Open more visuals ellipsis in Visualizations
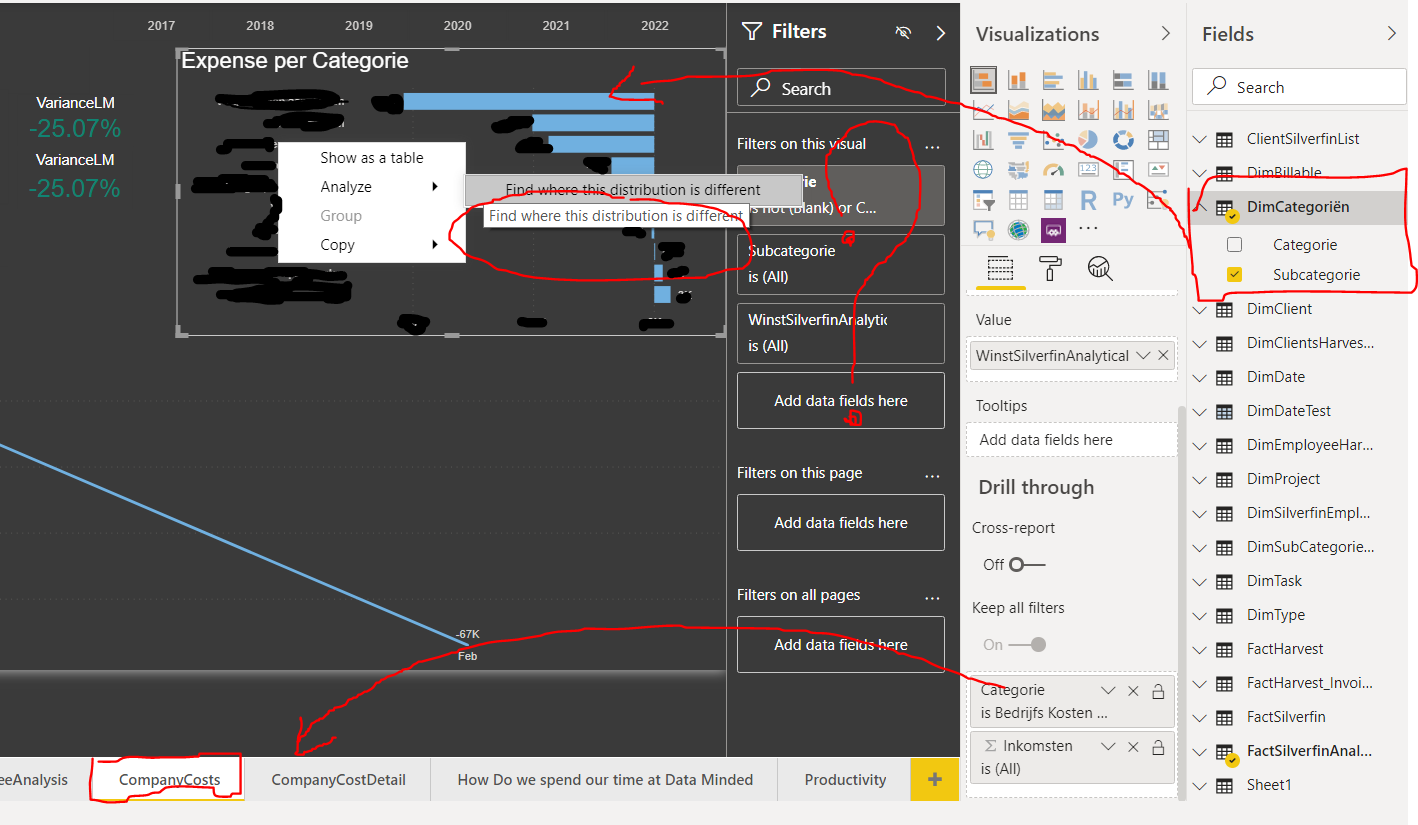The height and width of the screenshot is (825, 1418). tap(1088, 229)
